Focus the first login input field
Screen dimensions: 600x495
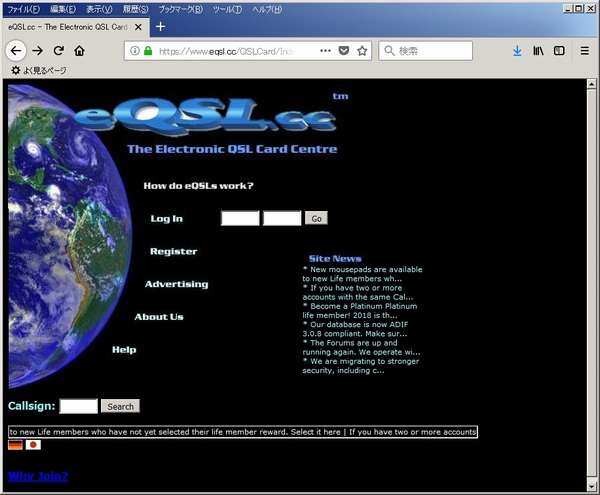pyautogui.click(x=240, y=218)
